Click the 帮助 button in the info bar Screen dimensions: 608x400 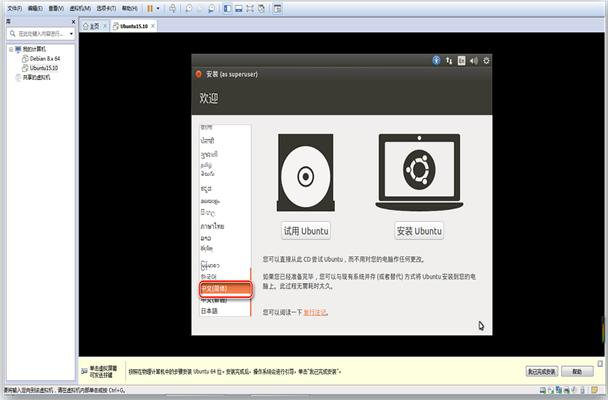click(577, 372)
